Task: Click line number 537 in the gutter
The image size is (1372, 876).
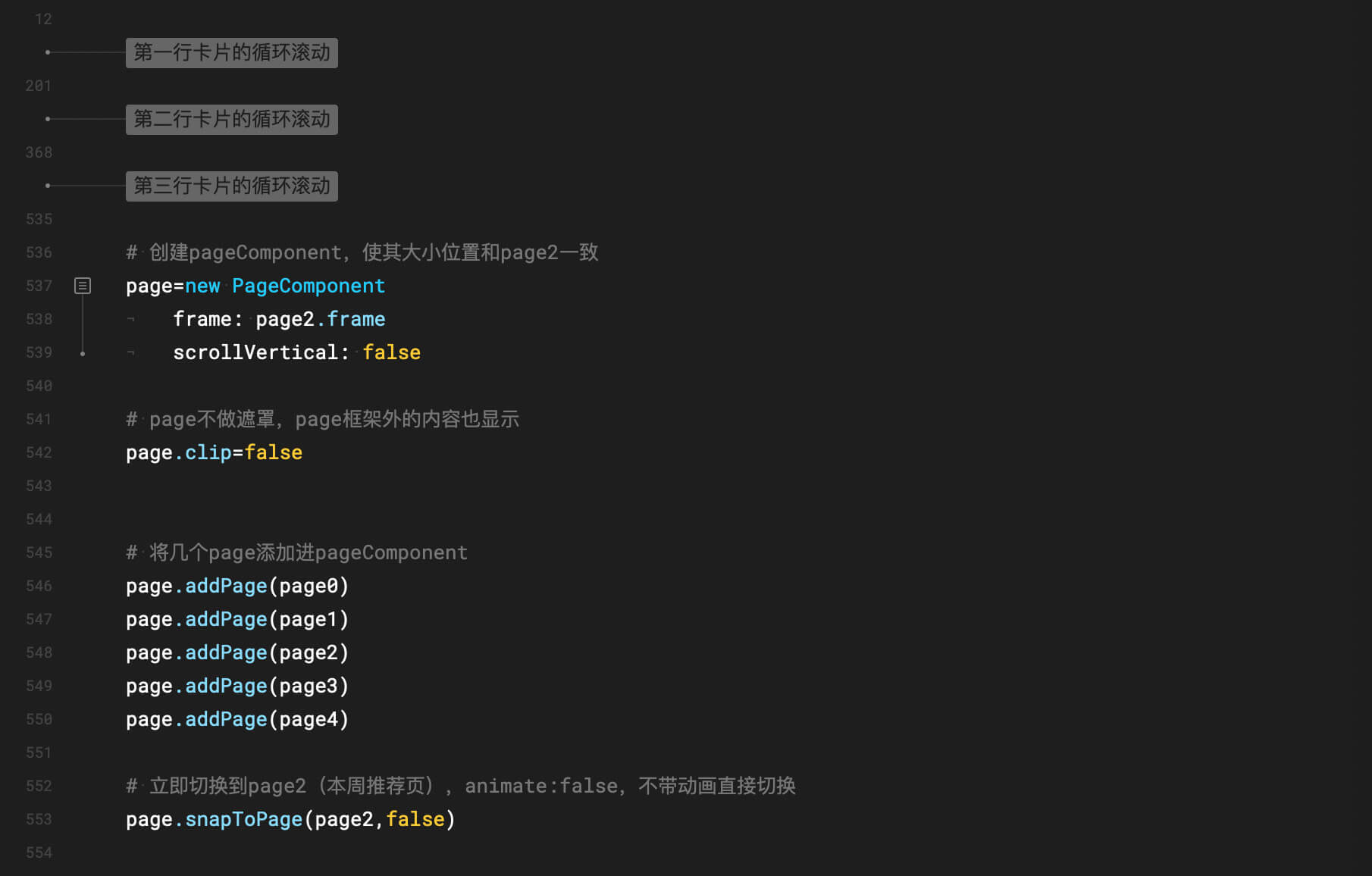Action: tap(39, 286)
